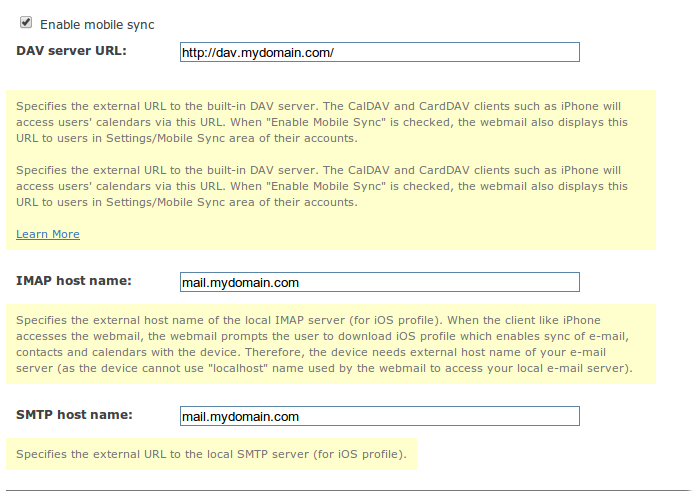Toggle the Enable mobile sync checkbox

[x=26, y=22]
